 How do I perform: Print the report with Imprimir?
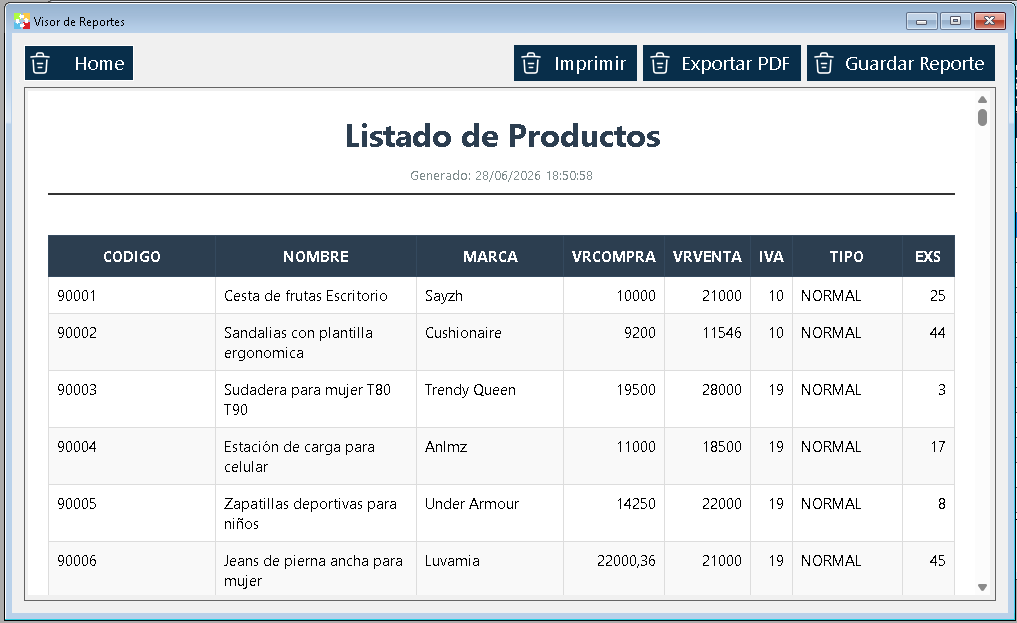pyautogui.click(x=575, y=63)
